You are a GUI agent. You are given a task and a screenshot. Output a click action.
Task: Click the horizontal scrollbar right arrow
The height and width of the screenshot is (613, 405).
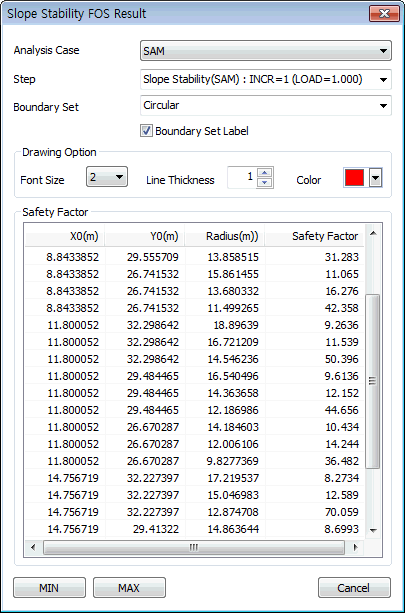click(355, 547)
